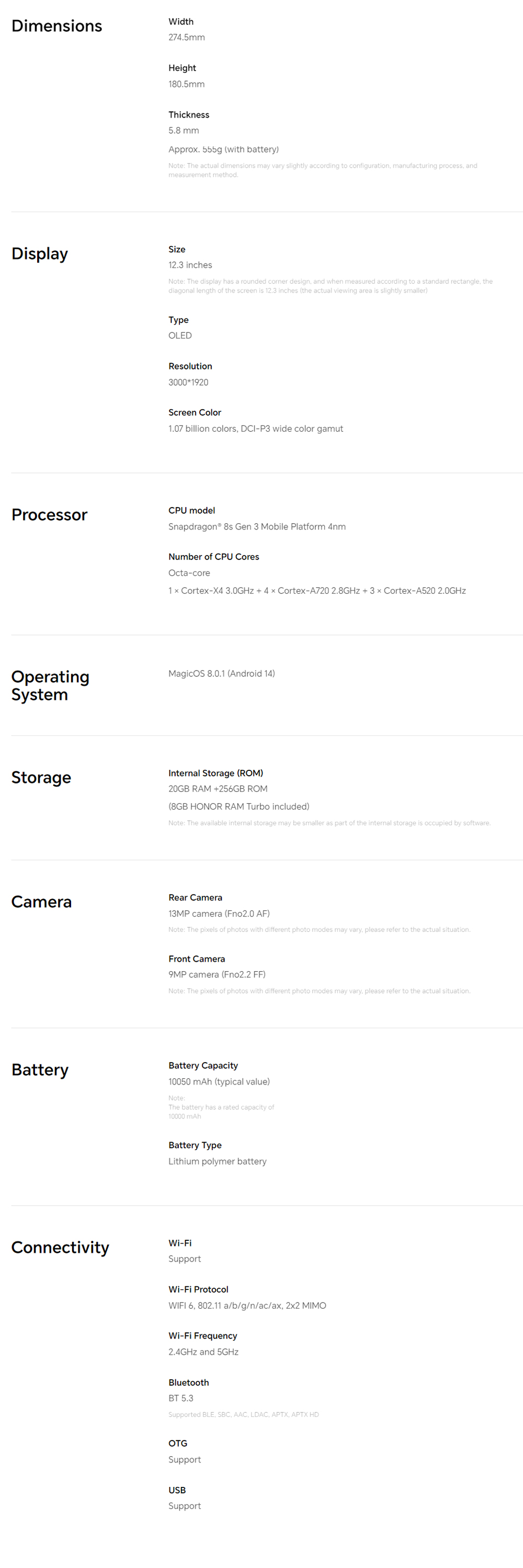Click the Camera section heading

[x=41, y=902]
